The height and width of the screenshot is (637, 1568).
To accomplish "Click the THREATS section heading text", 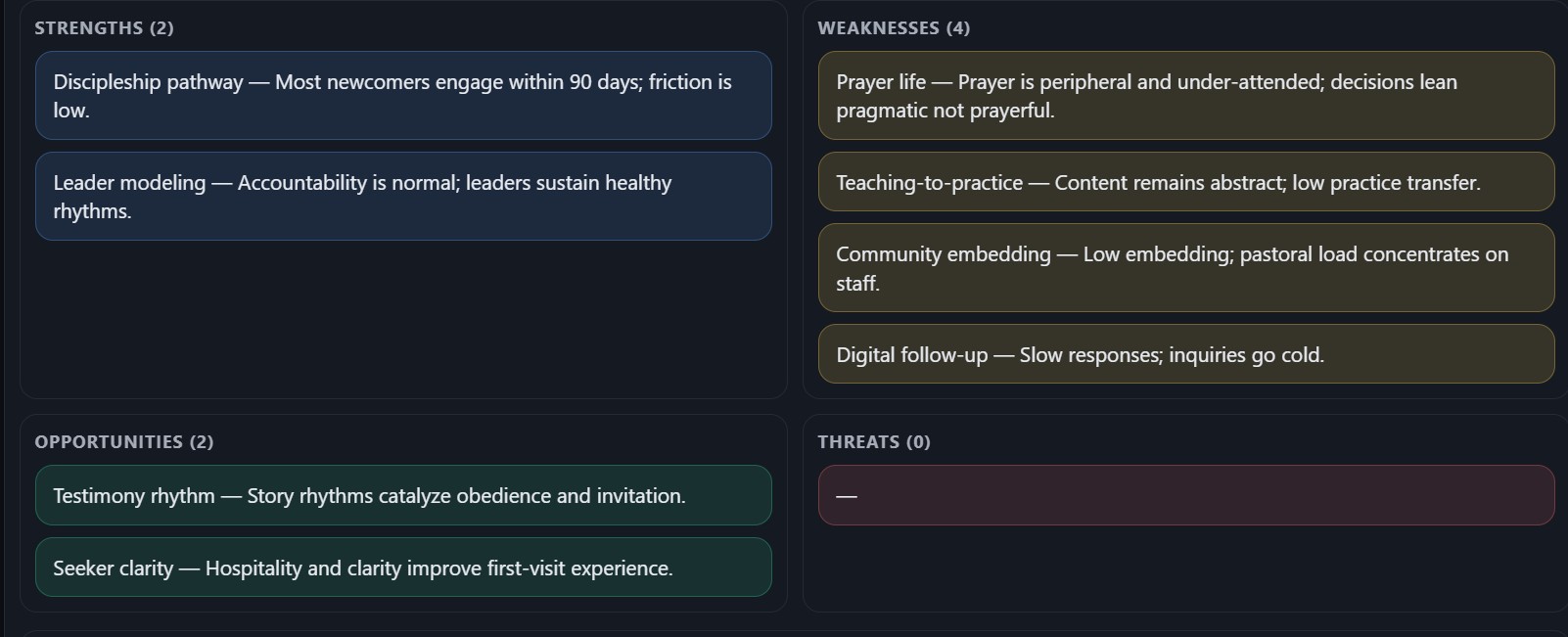I will (x=858, y=442).
